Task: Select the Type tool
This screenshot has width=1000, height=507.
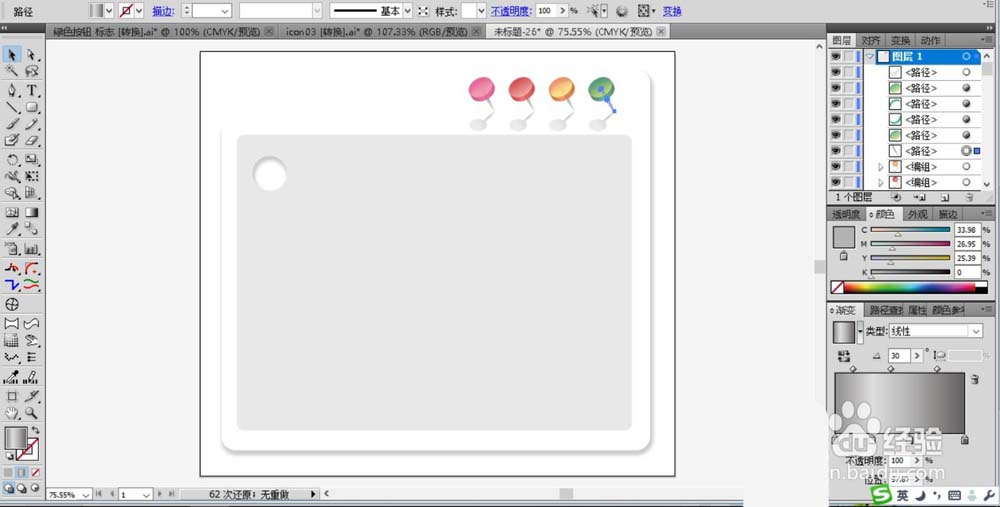Action: (x=31, y=90)
